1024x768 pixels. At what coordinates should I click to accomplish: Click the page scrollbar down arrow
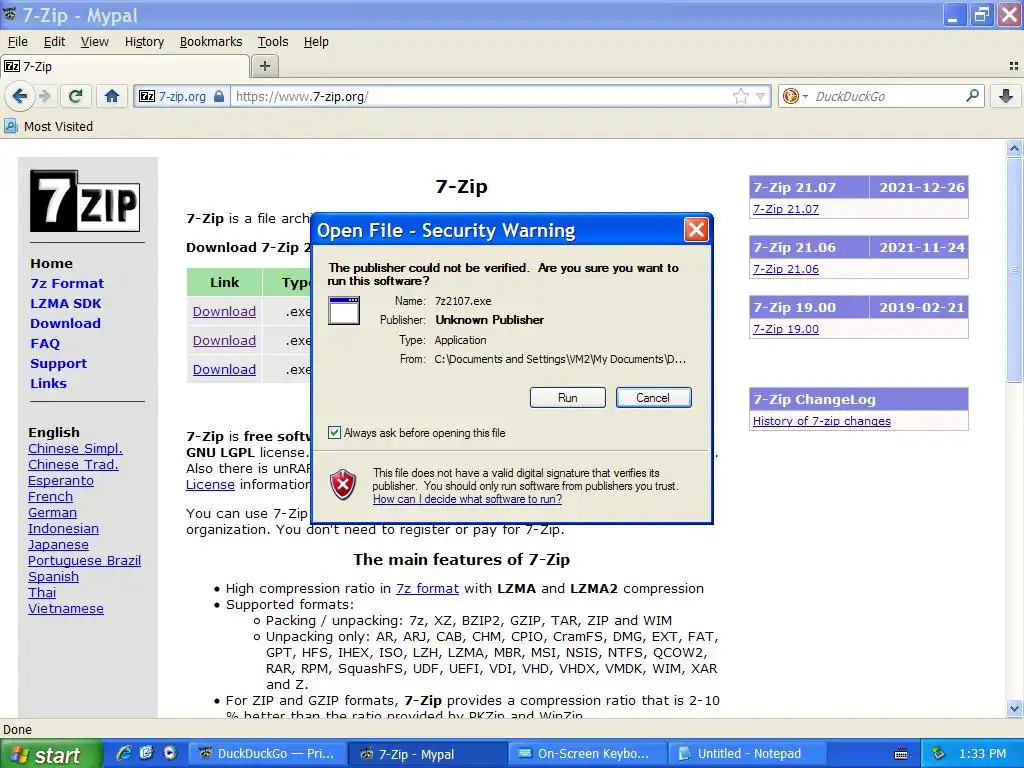tap(1014, 709)
